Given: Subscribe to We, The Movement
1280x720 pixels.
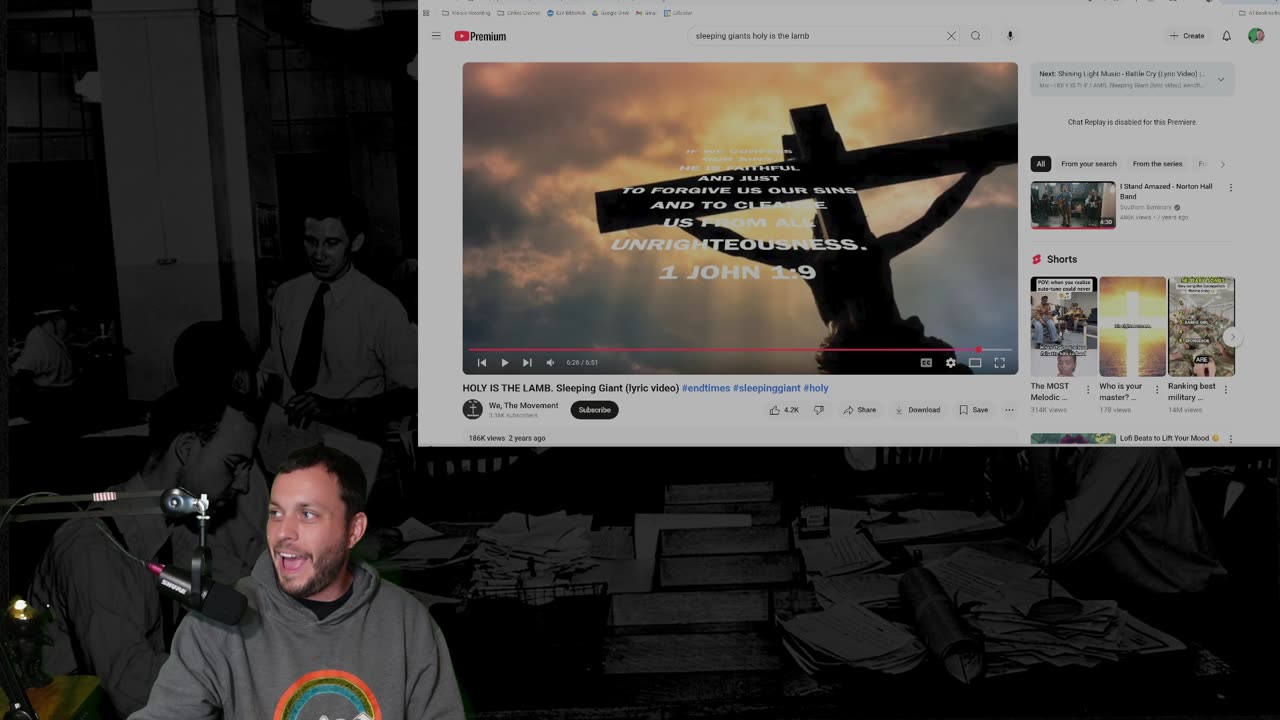Looking at the screenshot, I should (x=594, y=410).
